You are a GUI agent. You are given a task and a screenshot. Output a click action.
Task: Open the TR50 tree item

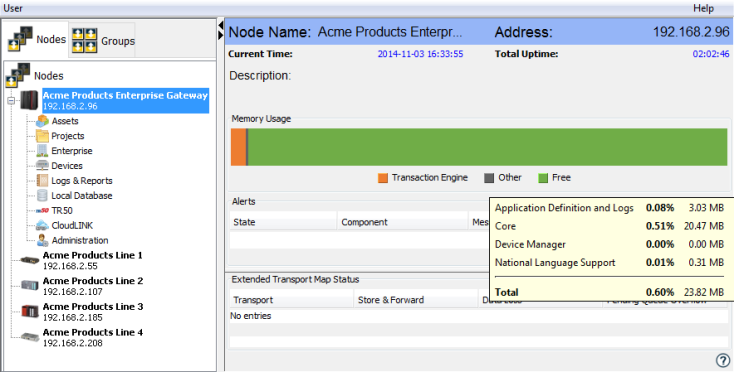pos(62,211)
